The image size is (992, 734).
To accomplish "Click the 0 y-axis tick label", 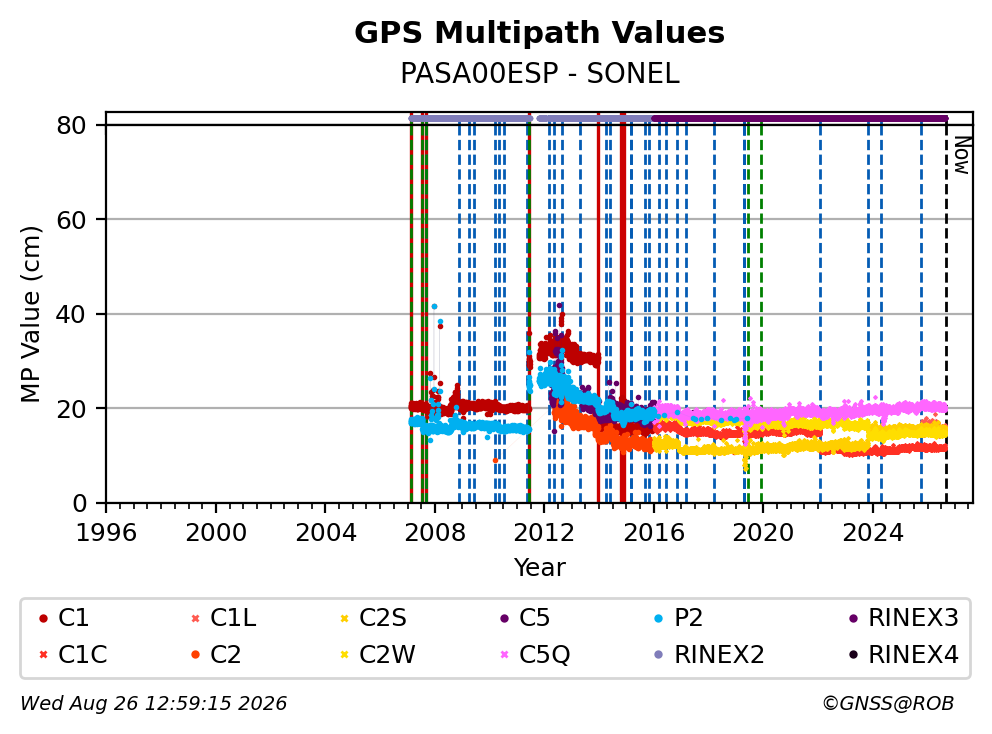I will click(x=79, y=504).
